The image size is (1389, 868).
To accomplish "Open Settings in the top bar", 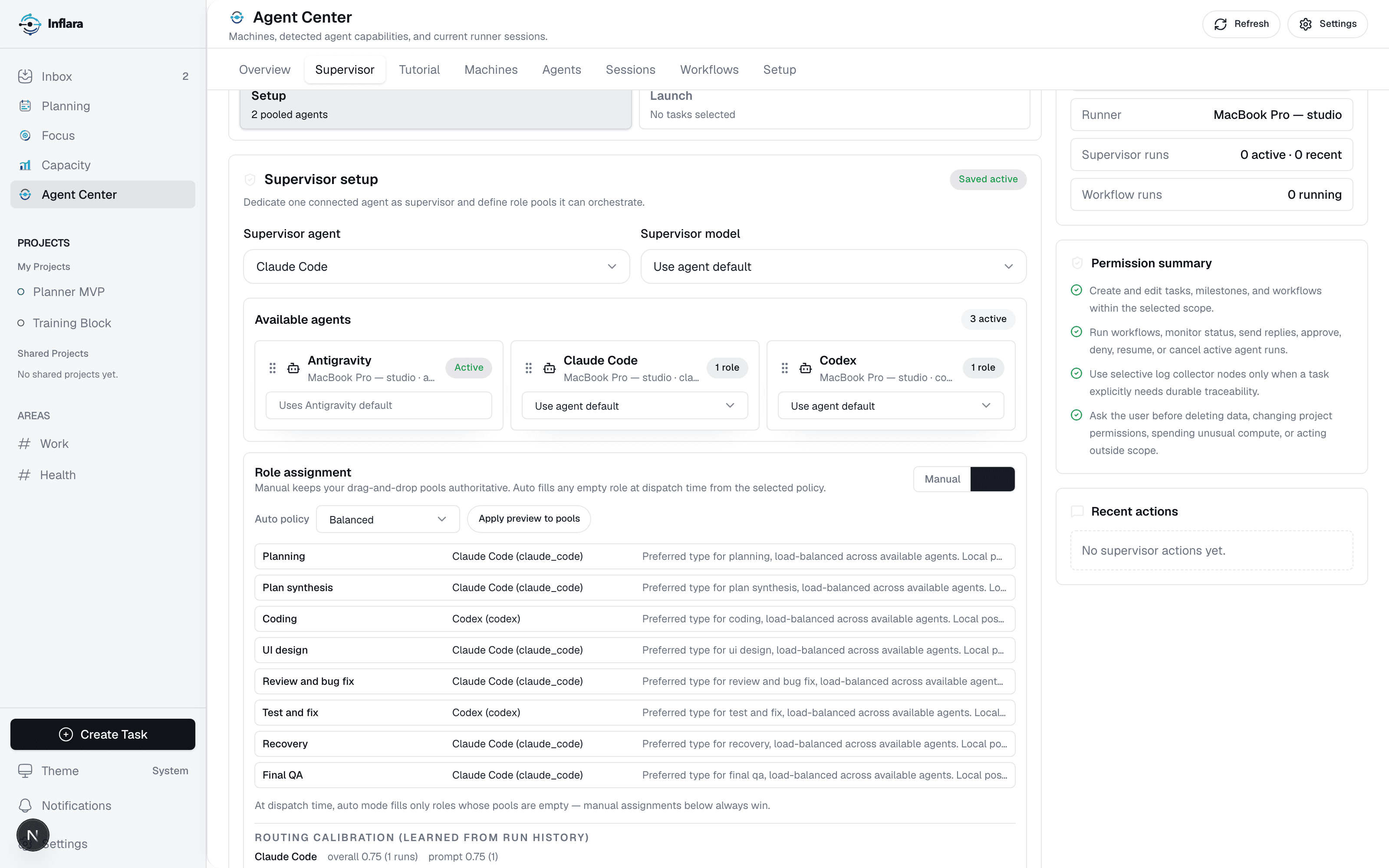I will (x=1327, y=24).
